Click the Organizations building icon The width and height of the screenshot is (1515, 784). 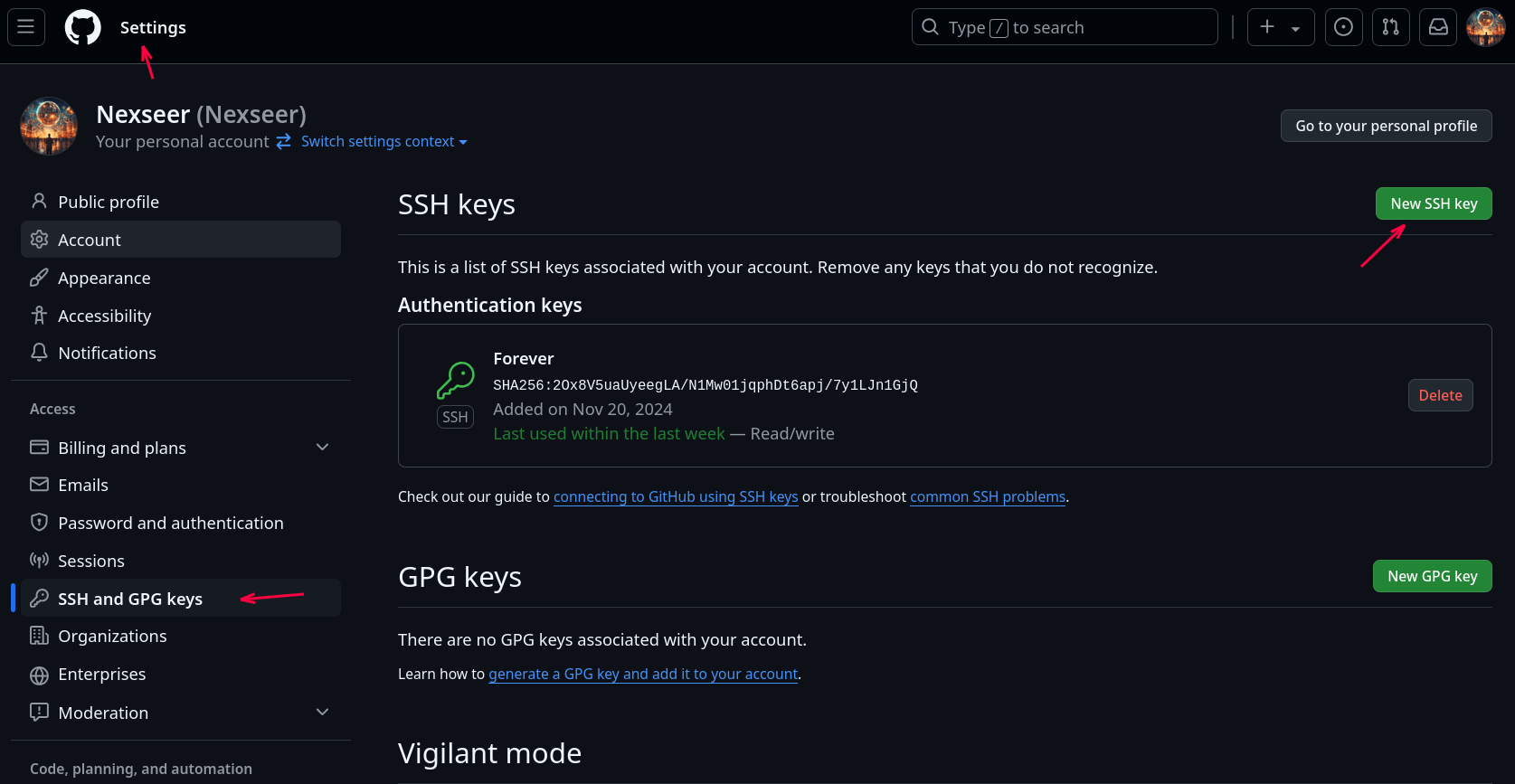coord(39,636)
